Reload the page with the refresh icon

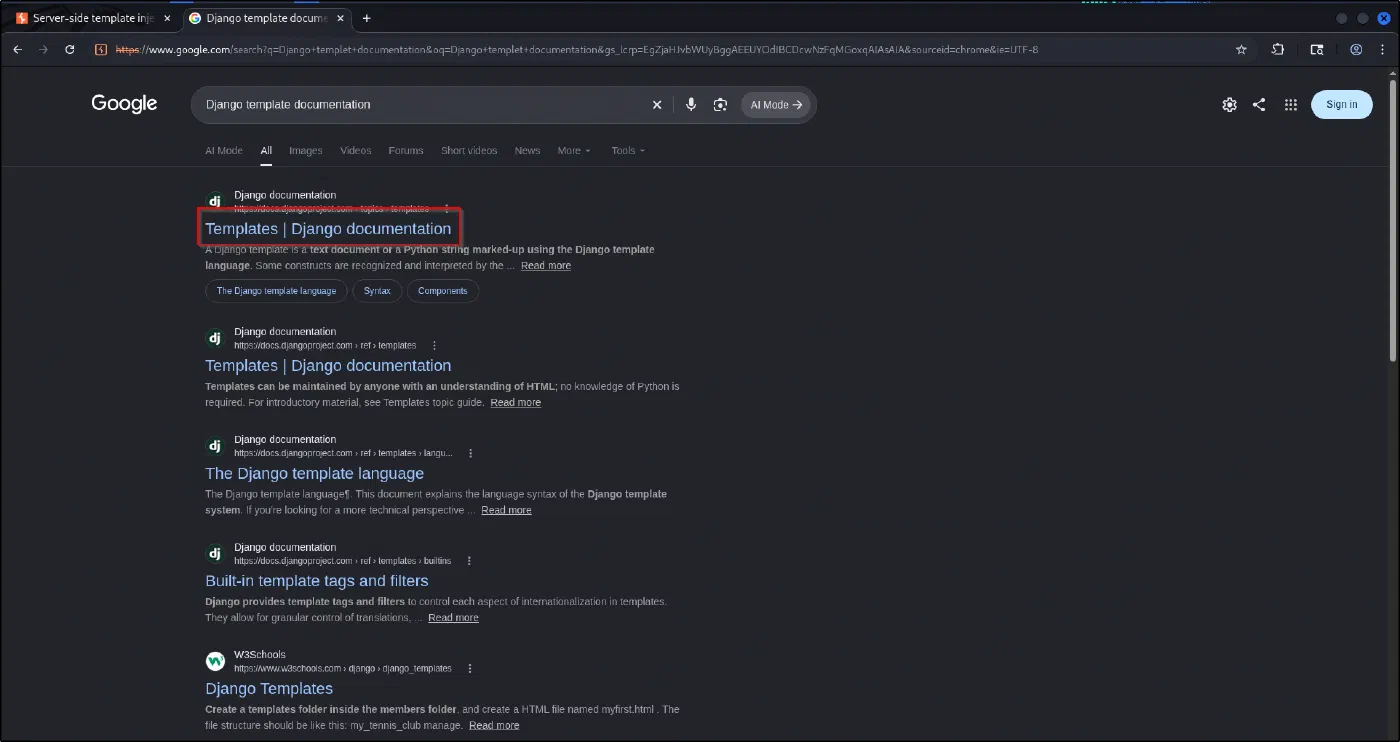click(x=70, y=49)
